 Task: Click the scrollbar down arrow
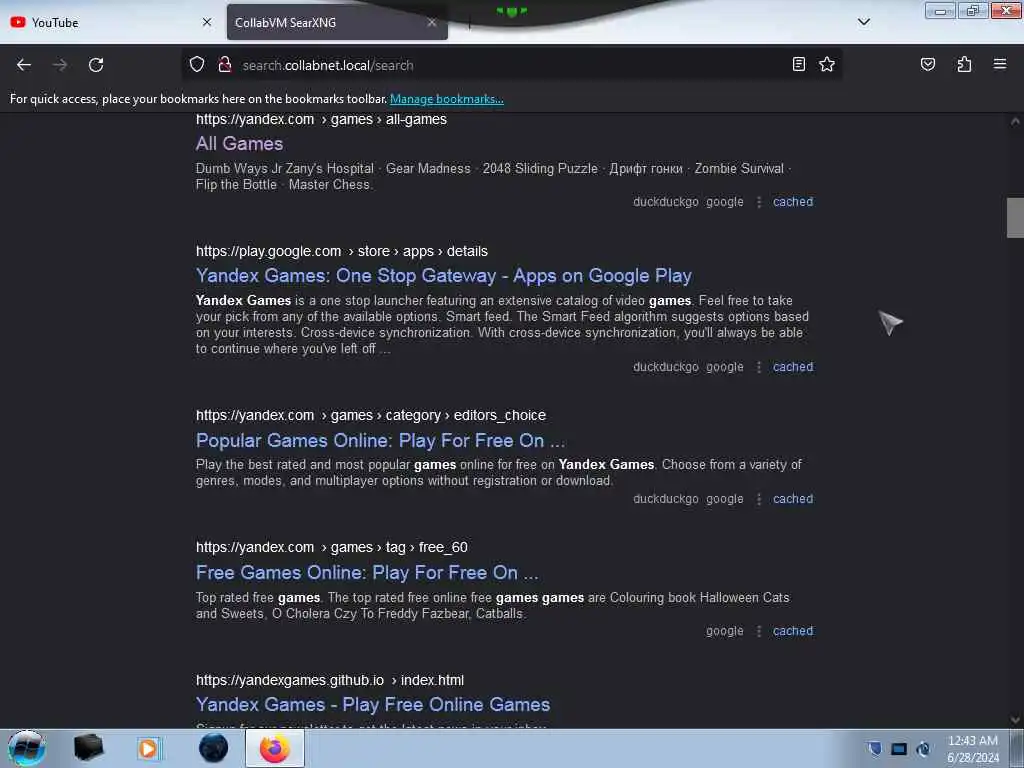click(1015, 720)
